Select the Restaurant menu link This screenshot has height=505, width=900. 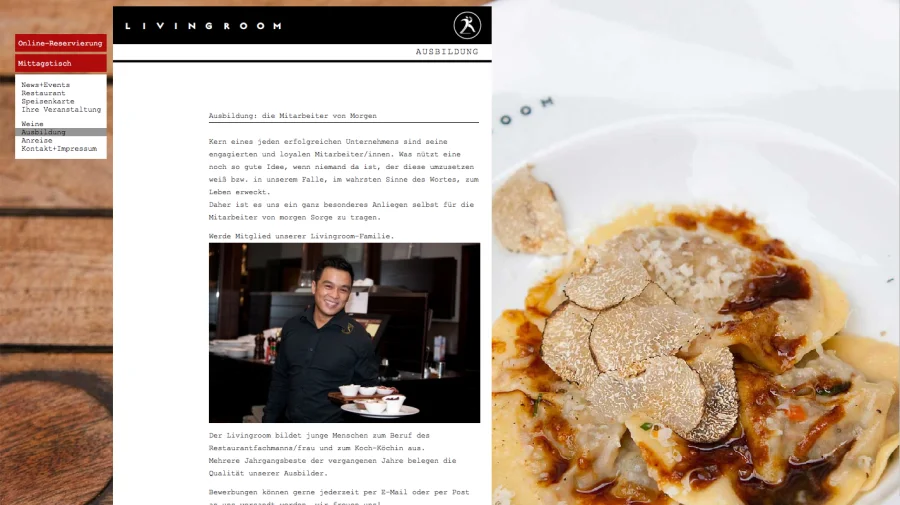coord(43,93)
